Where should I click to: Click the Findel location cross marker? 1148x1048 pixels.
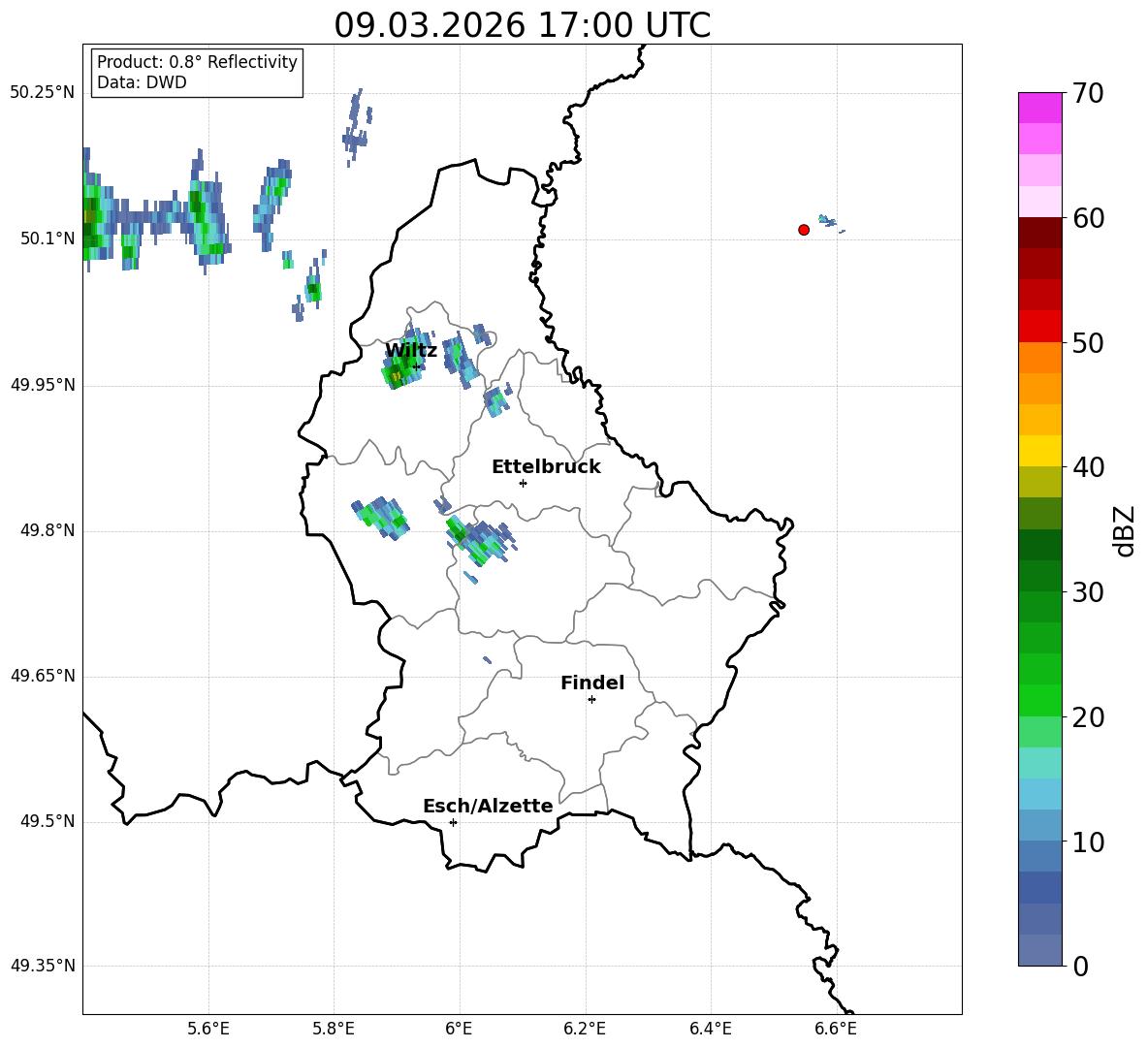click(591, 699)
